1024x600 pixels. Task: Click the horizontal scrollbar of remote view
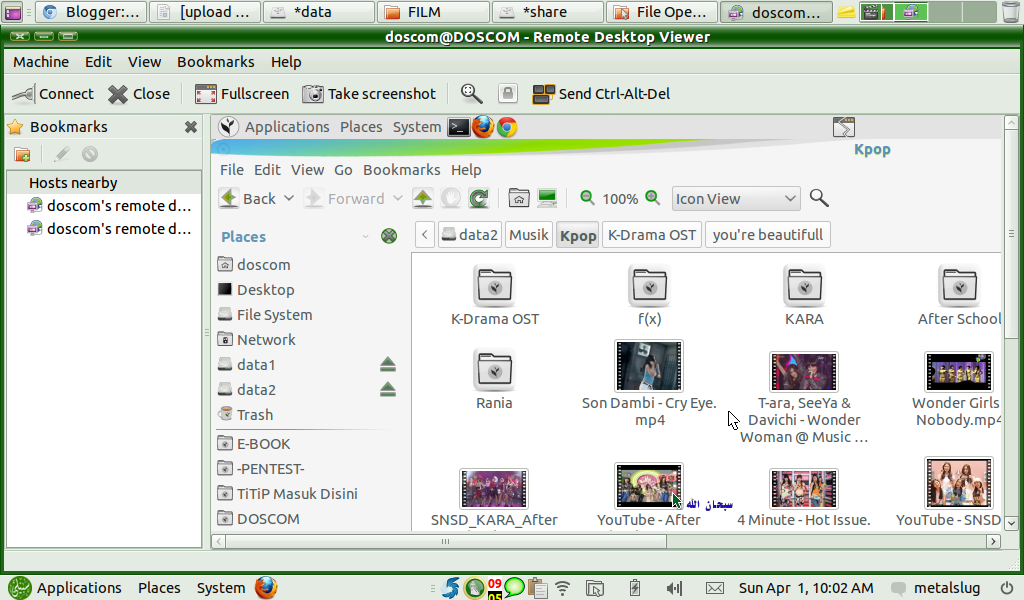(445, 541)
